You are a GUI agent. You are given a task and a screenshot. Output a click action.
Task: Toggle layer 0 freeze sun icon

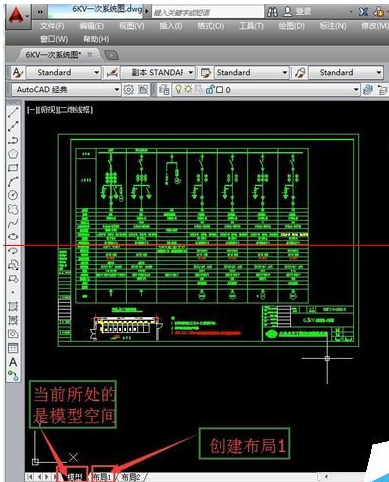click(188, 89)
